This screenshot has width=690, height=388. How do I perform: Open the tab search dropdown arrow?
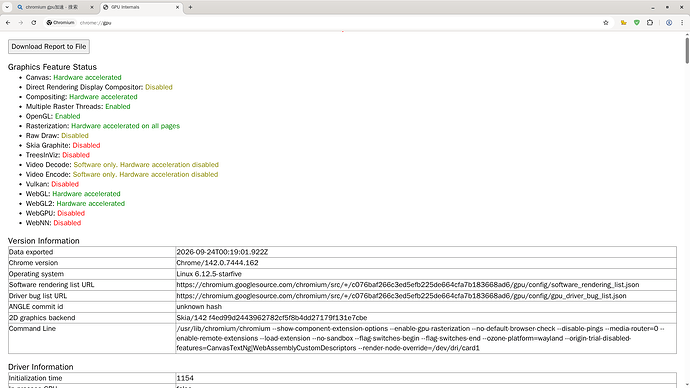click(x=7, y=7)
